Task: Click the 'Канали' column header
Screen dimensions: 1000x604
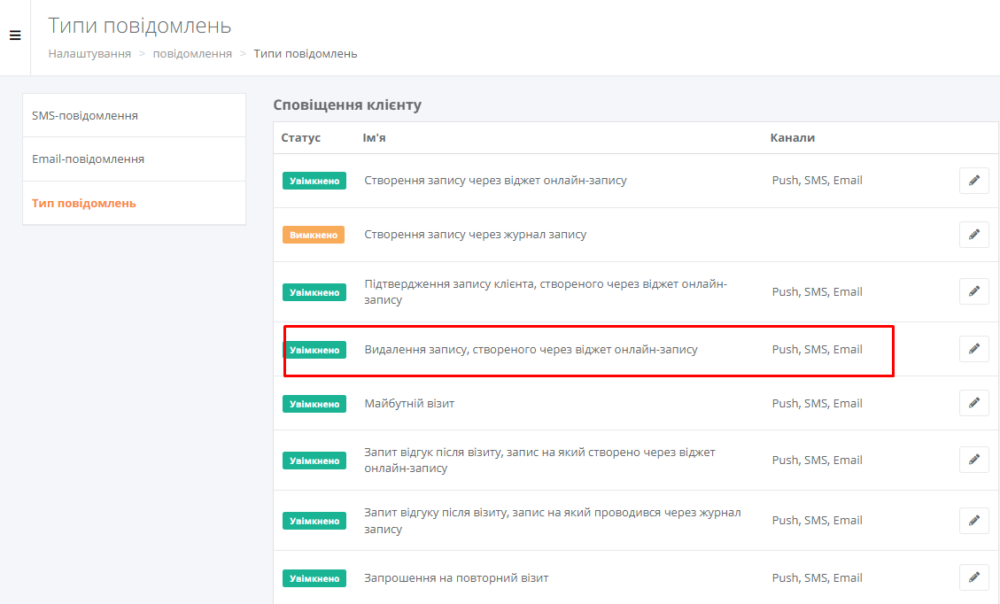Action: pyautogui.click(x=792, y=137)
